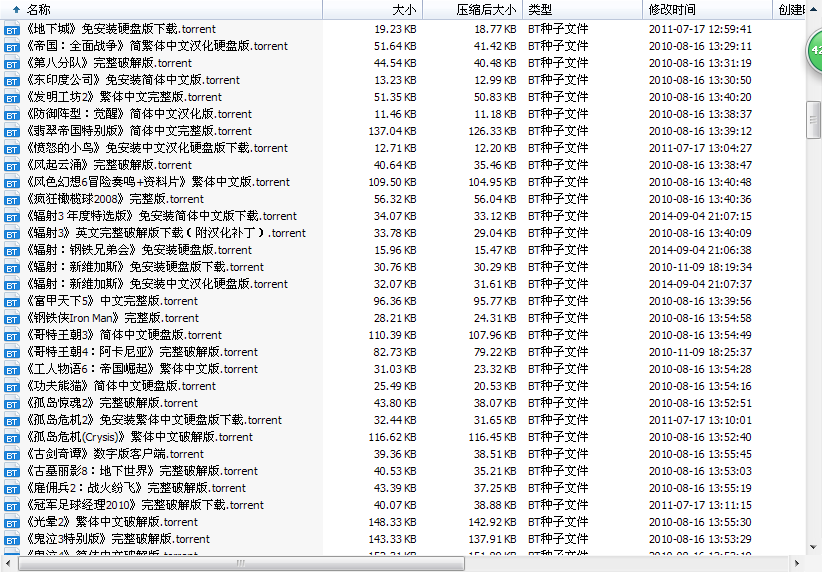Click BT icon beside 《风色幻想6冒险奏鸣+资料片》 torrent
The height and width of the screenshot is (572, 822).
click(12, 182)
